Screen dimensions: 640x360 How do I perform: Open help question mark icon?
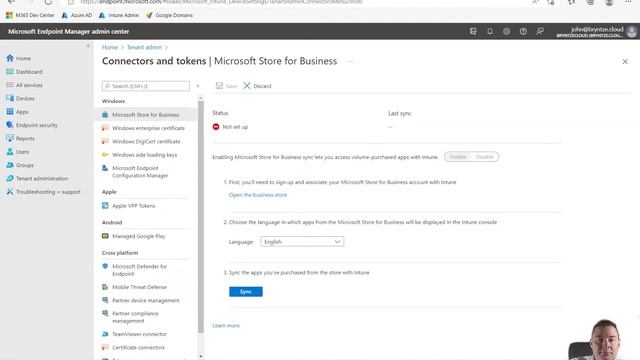[x=523, y=31]
